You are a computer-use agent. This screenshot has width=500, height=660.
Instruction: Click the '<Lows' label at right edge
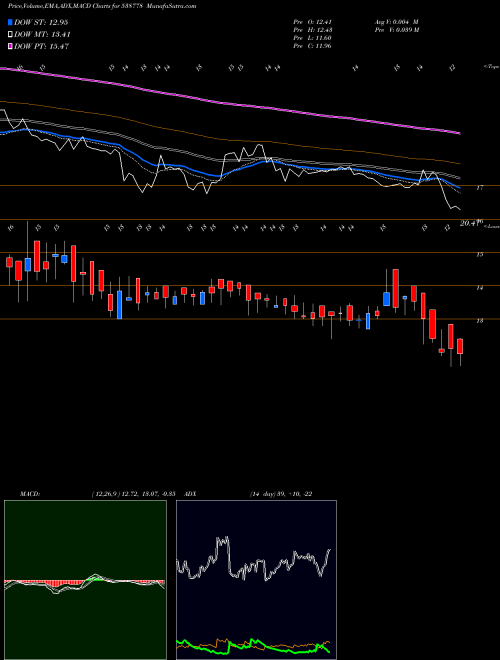tap(491, 226)
